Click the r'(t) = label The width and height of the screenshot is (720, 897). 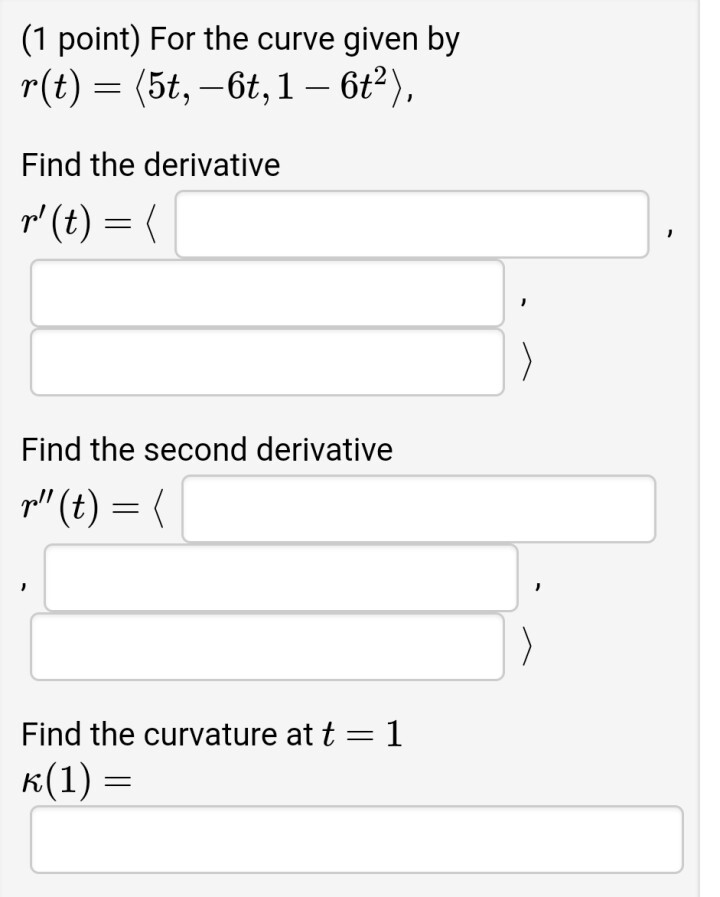[89, 224]
